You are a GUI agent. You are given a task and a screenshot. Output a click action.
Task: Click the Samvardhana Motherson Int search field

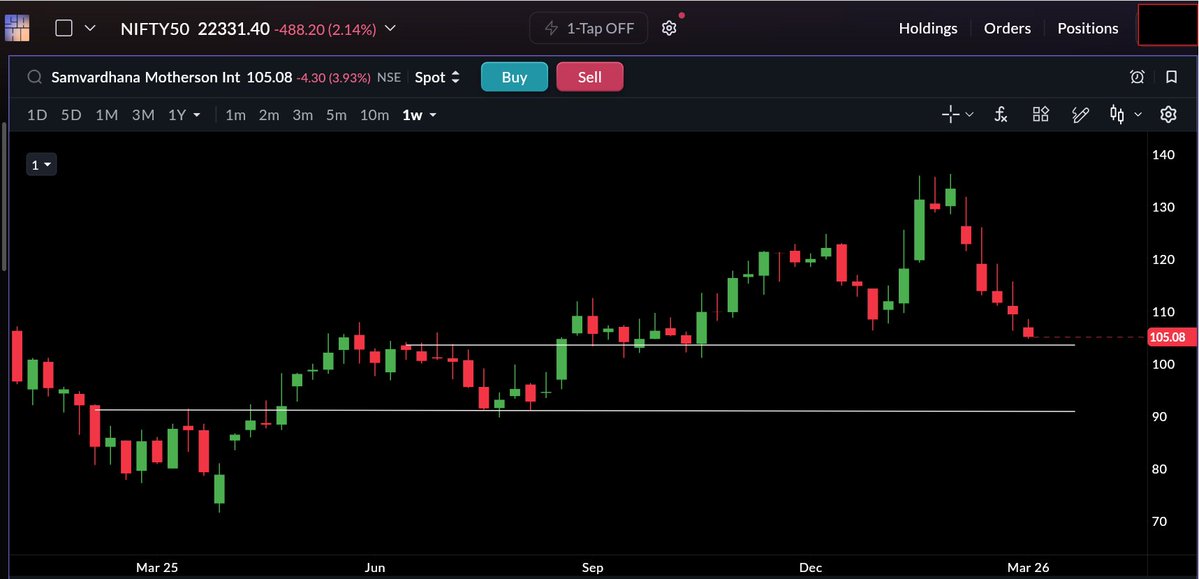[146, 77]
